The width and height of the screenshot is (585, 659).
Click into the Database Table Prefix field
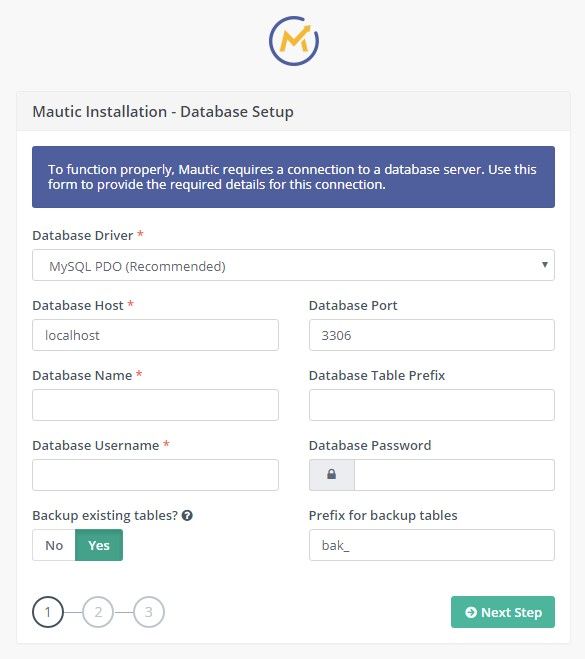(432, 405)
